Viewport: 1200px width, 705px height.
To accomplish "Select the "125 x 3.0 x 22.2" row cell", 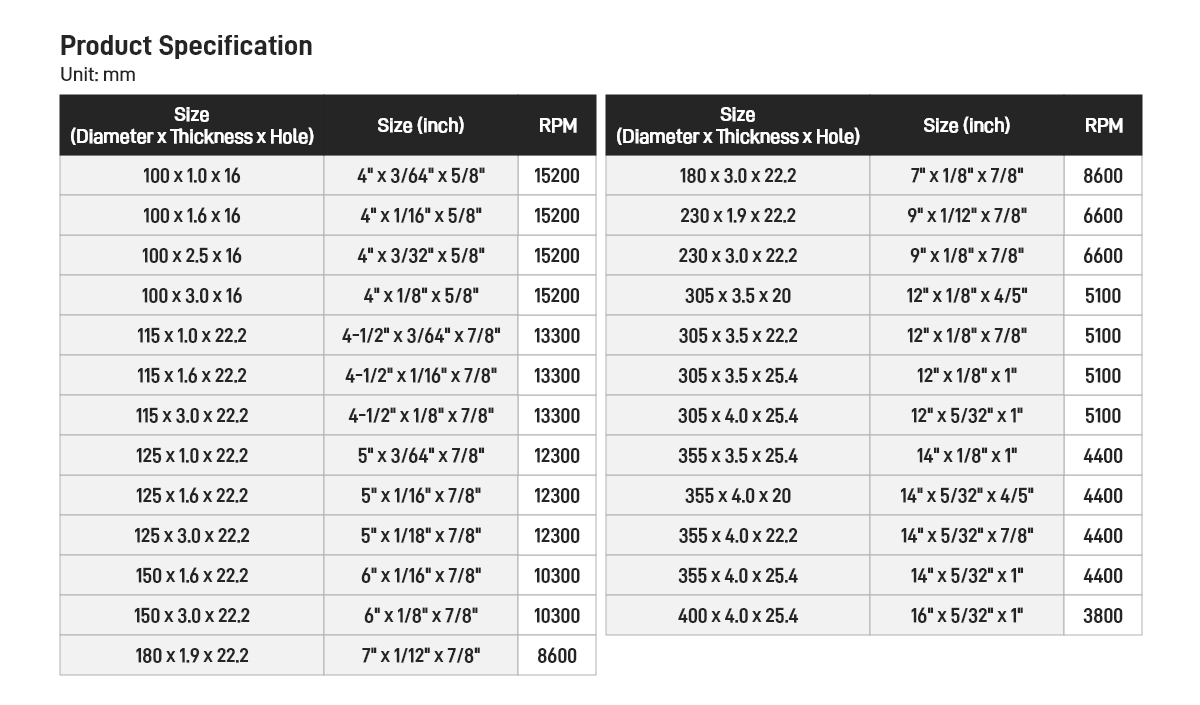I will point(191,536).
